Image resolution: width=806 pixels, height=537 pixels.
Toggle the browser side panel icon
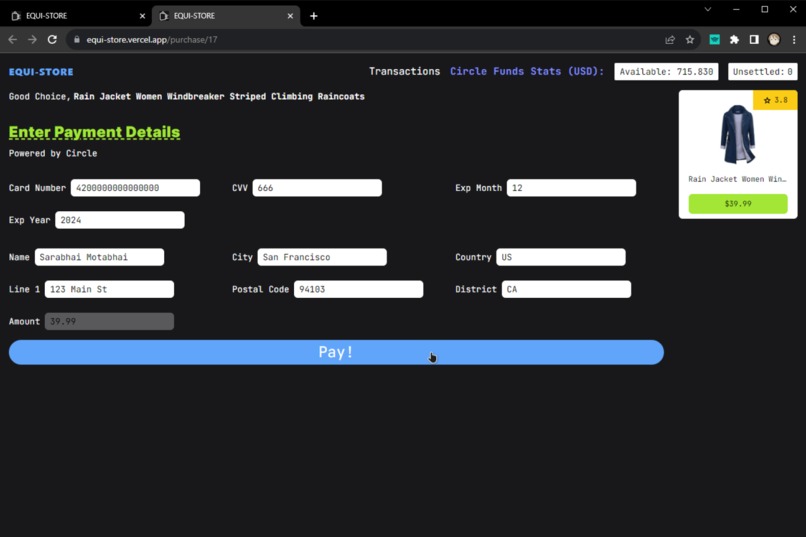coord(754,40)
